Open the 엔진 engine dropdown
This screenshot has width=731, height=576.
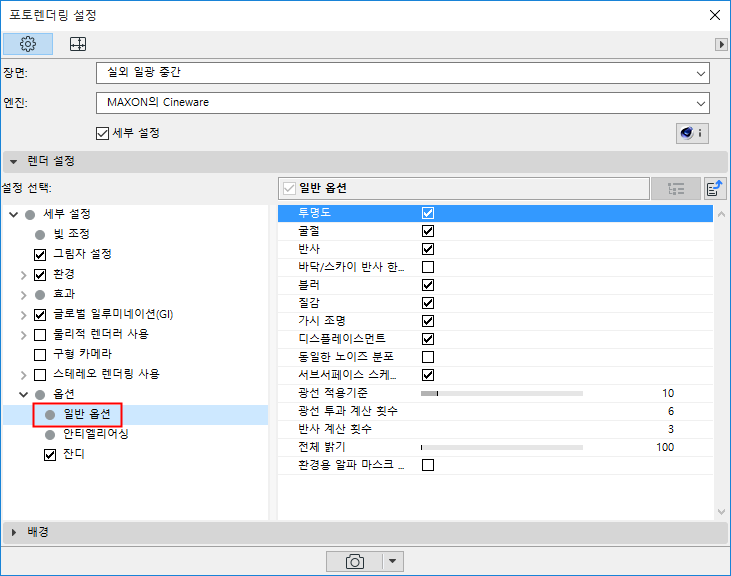click(x=403, y=103)
